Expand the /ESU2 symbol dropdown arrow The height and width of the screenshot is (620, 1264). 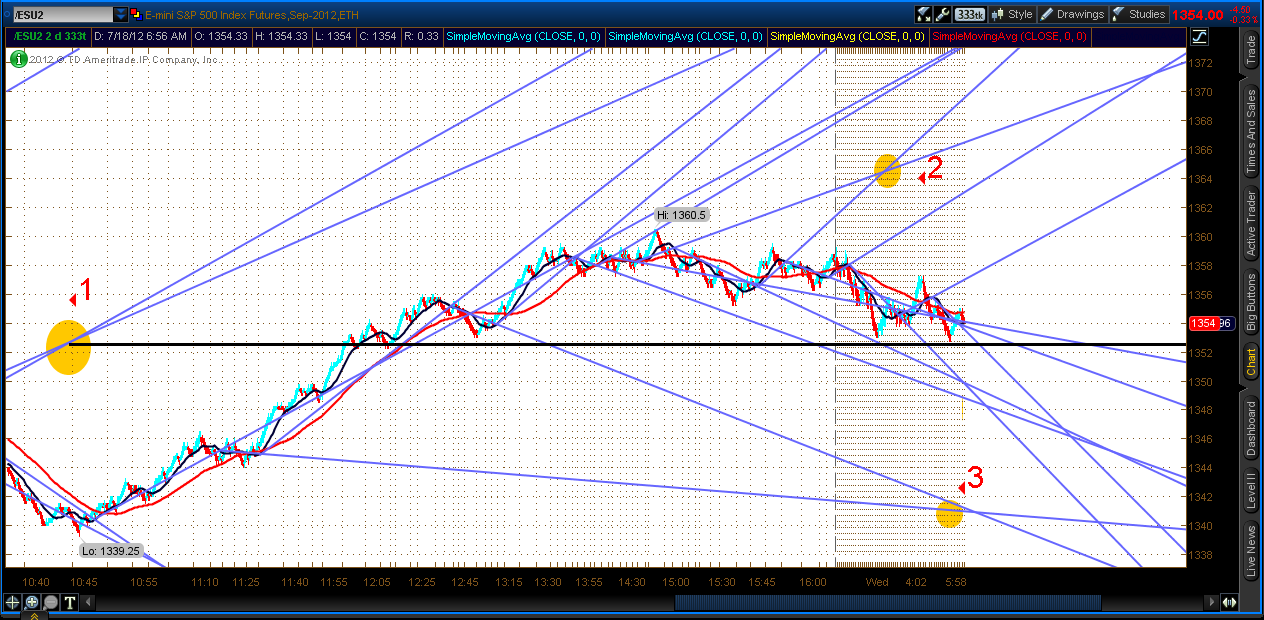[x=121, y=14]
